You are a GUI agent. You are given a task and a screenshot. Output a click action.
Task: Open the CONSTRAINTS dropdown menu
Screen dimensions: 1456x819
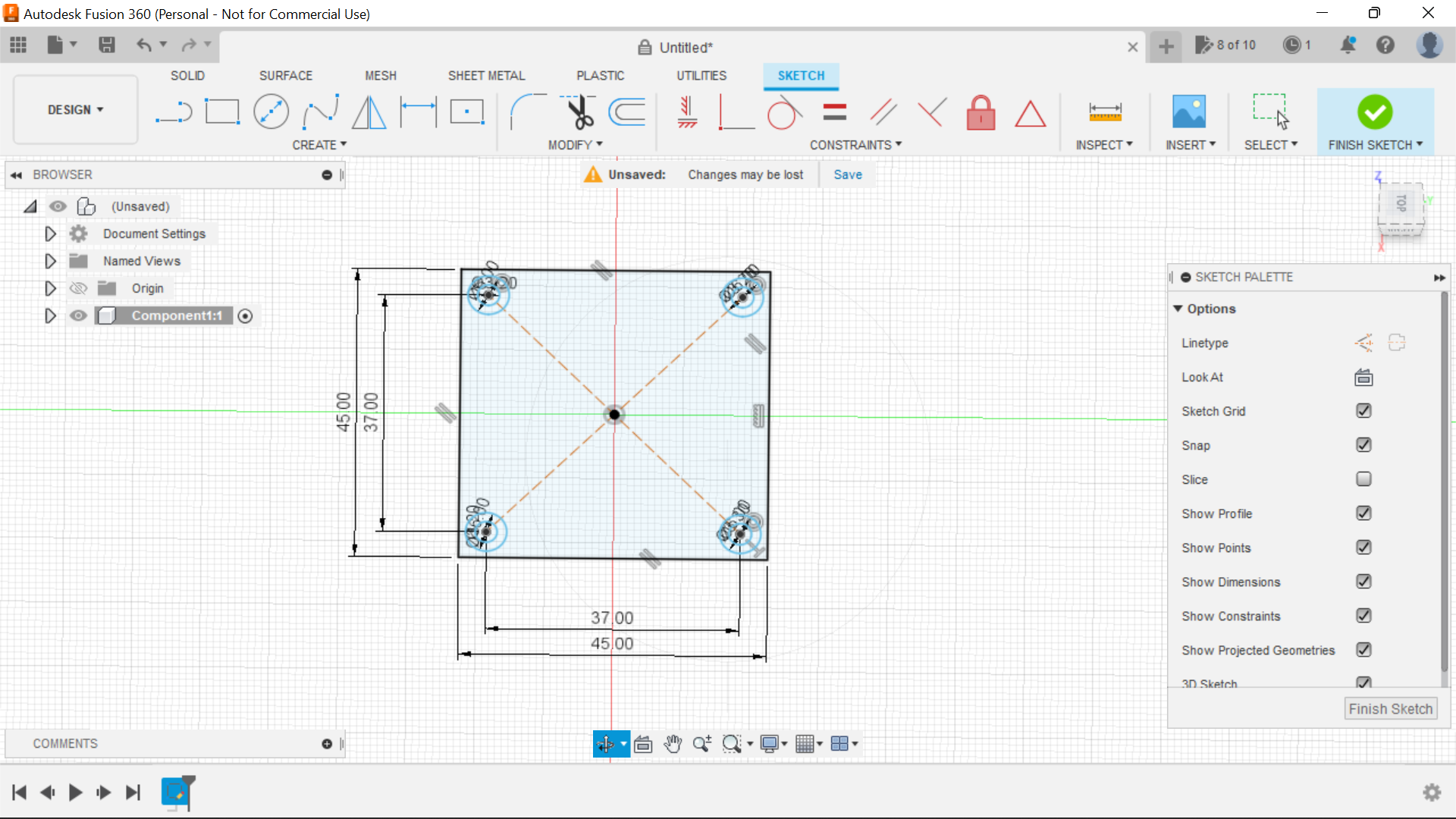[855, 145]
